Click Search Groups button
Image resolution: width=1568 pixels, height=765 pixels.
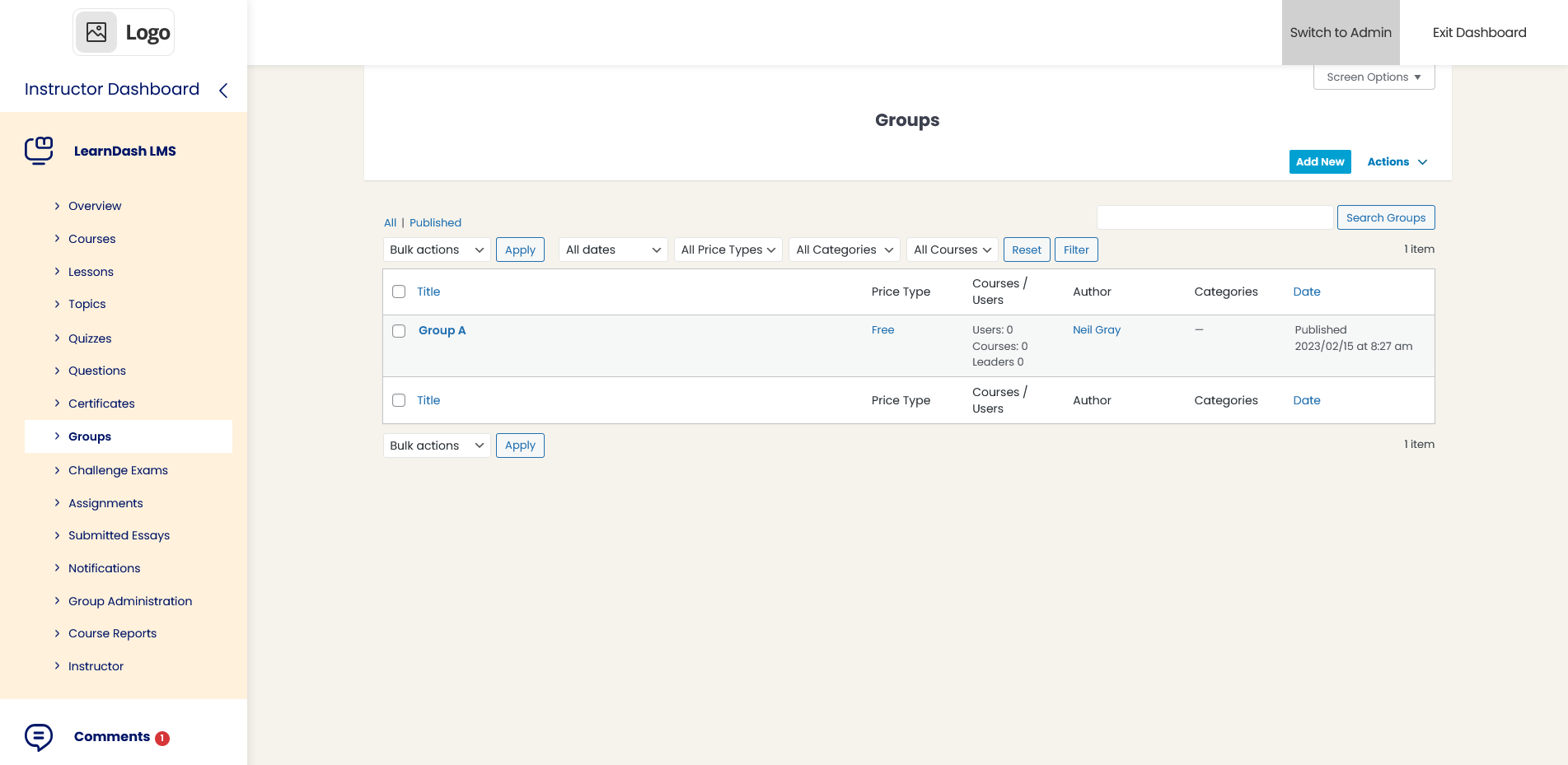[x=1386, y=217]
